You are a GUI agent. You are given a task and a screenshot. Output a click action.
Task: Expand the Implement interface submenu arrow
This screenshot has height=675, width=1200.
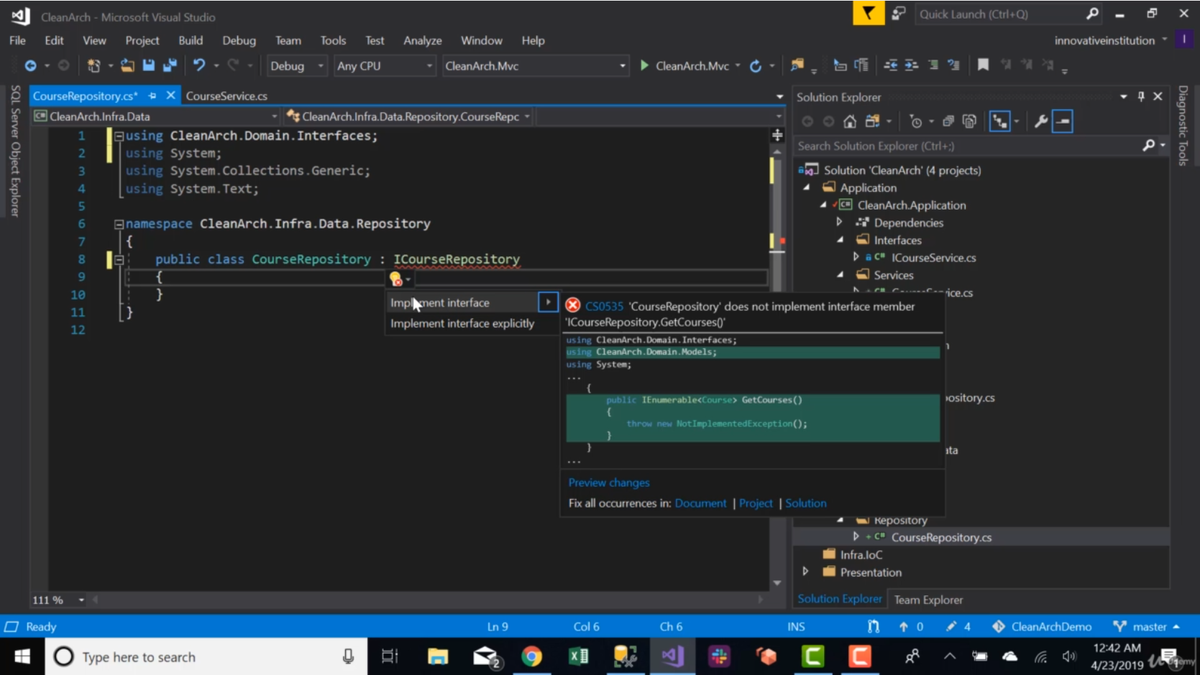click(x=548, y=302)
